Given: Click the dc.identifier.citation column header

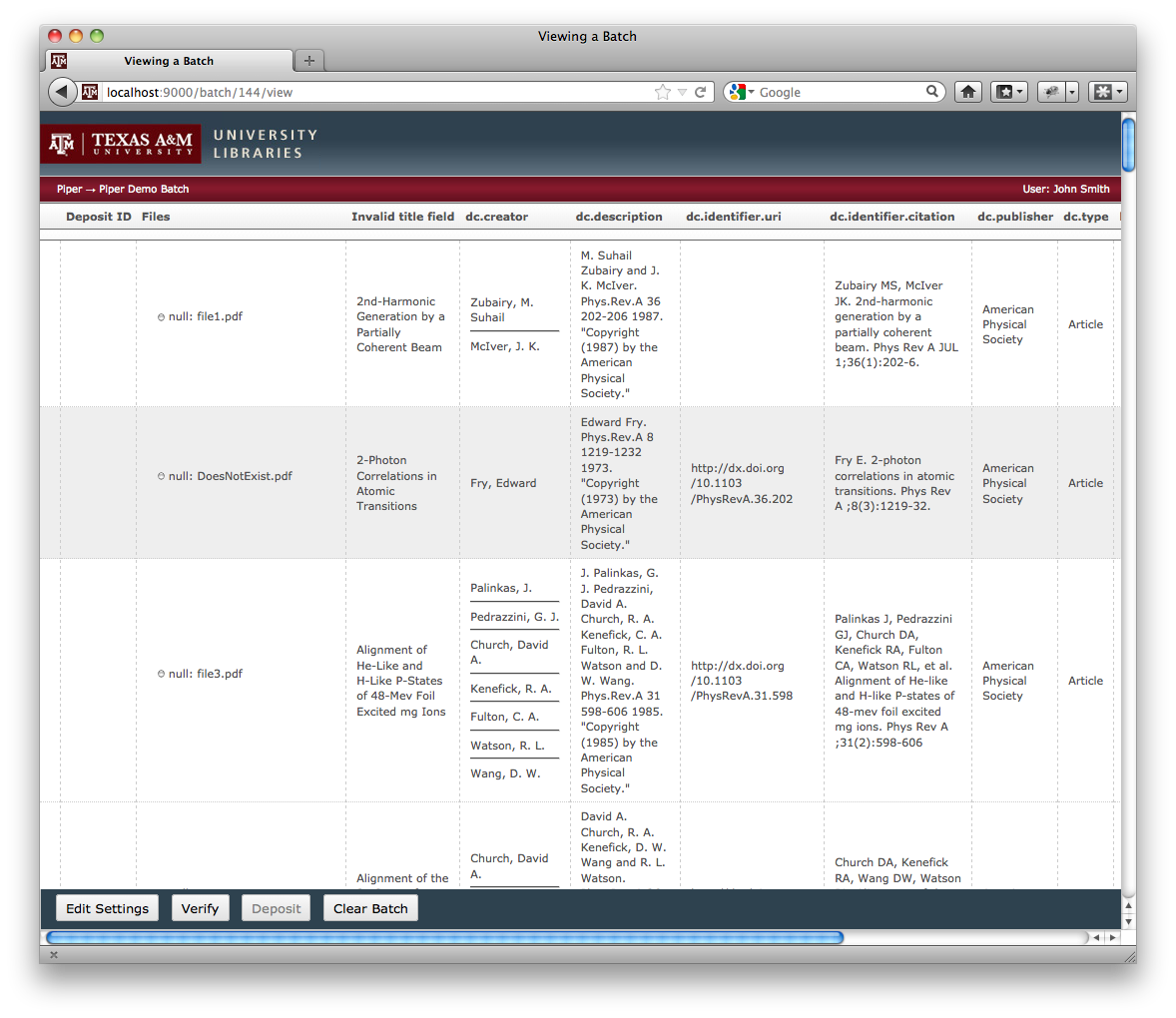Looking at the screenshot, I should coord(891,217).
